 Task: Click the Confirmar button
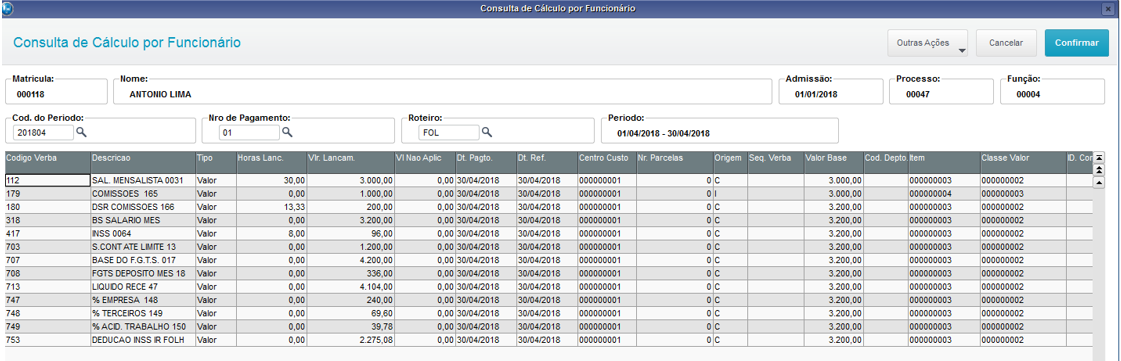1077,43
